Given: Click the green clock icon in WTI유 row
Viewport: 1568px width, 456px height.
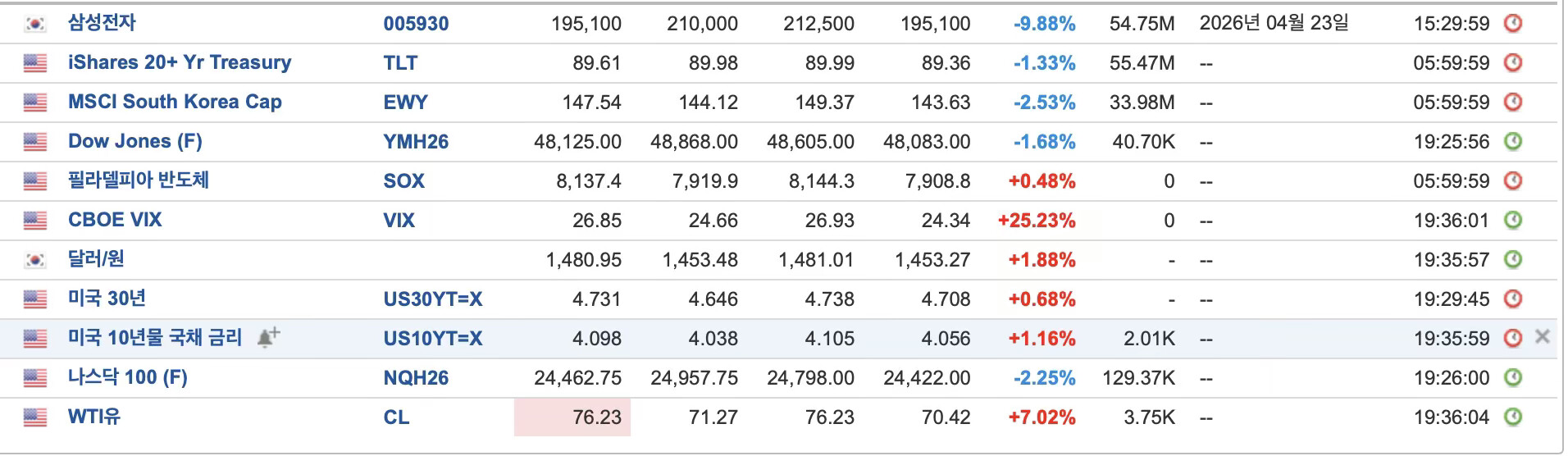Looking at the screenshot, I should tap(1513, 417).
